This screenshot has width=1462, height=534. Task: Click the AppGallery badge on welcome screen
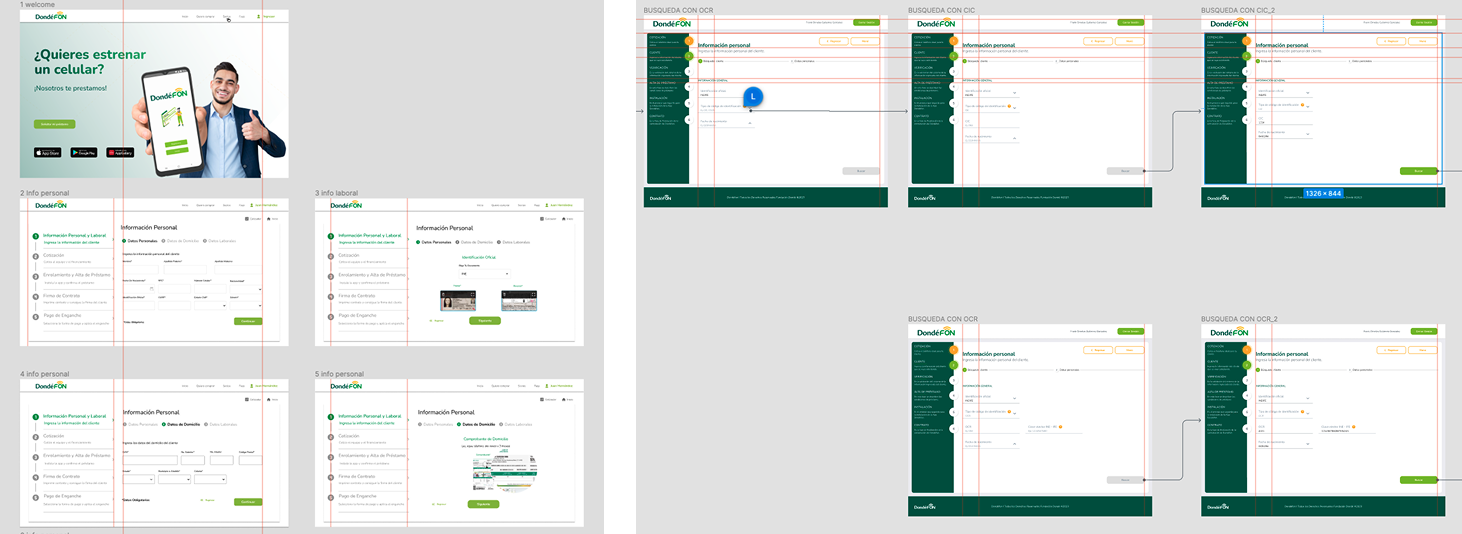click(120, 152)
